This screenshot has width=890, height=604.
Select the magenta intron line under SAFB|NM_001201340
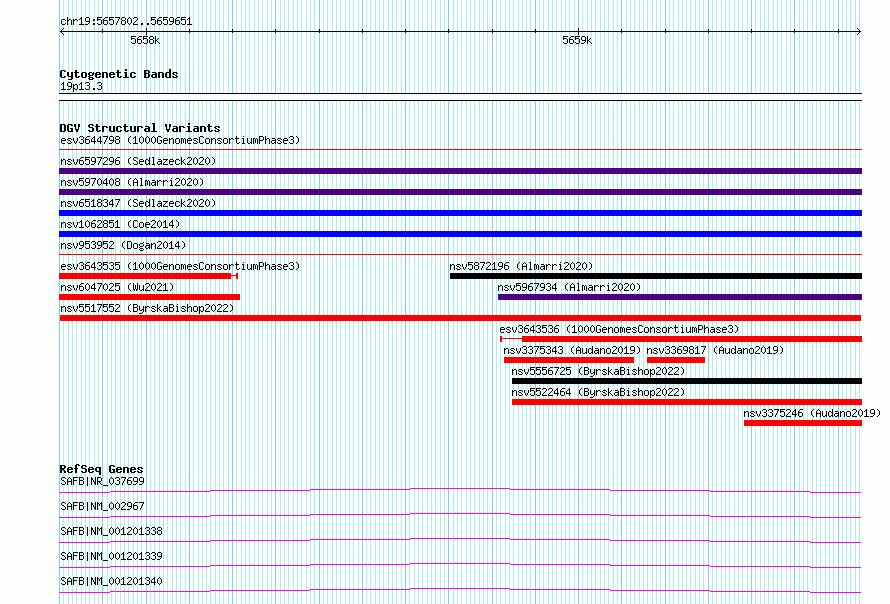[x=460, y=590]
